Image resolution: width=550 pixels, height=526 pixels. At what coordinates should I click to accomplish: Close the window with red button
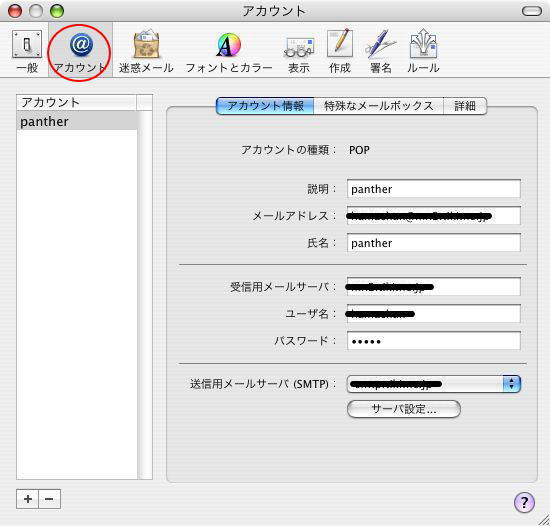click(x=15, y=11)
